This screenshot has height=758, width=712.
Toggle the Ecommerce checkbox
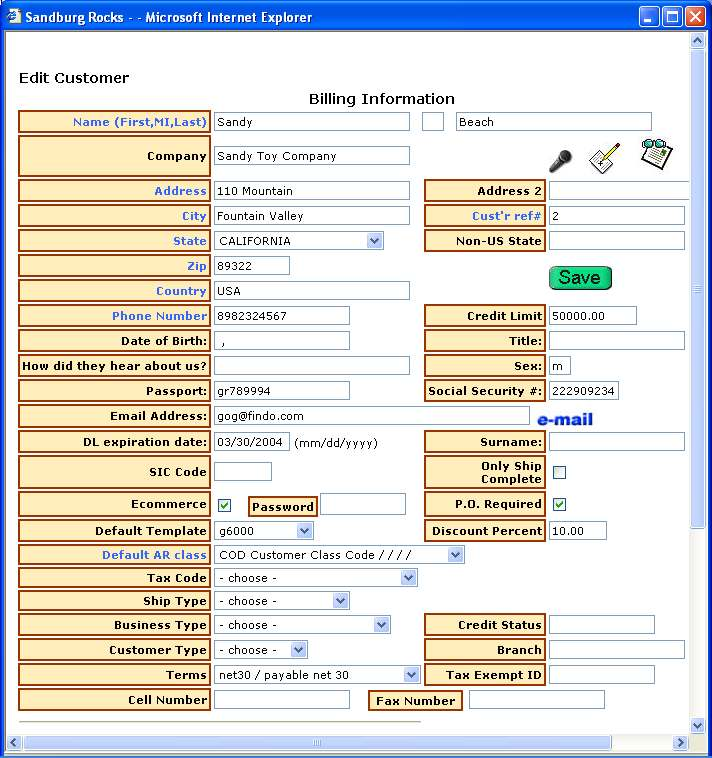225,505
